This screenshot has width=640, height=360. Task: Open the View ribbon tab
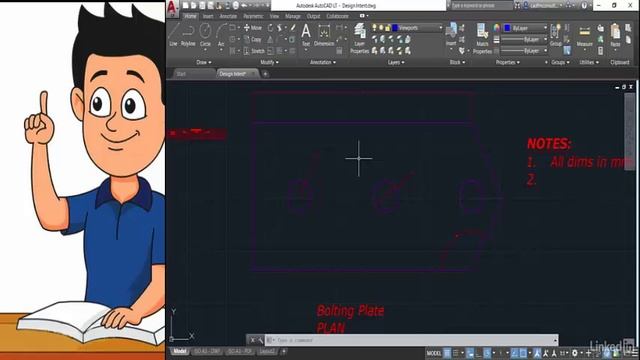tap(274, 16)
